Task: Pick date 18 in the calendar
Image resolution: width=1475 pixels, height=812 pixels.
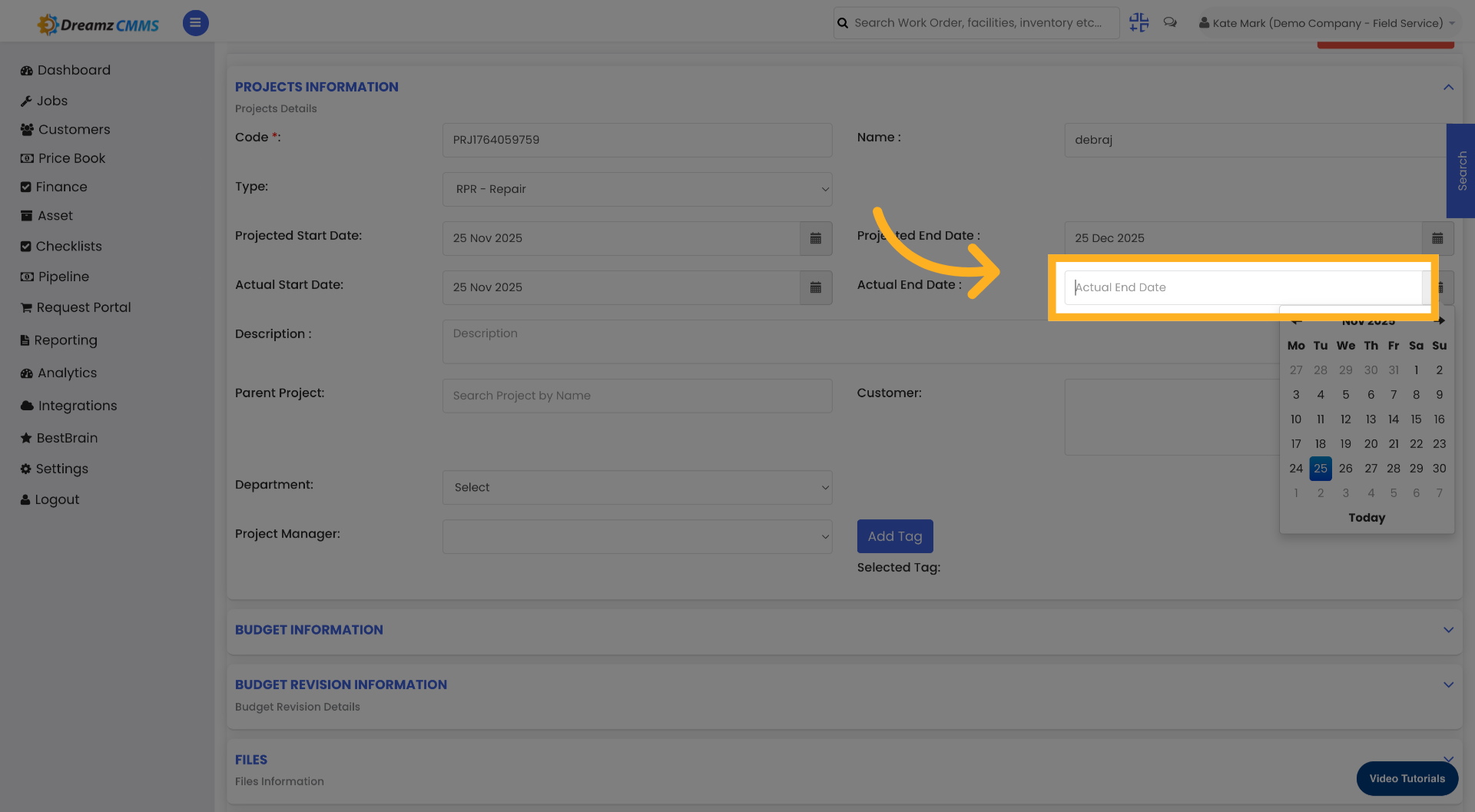Action: click(1320, 443)
